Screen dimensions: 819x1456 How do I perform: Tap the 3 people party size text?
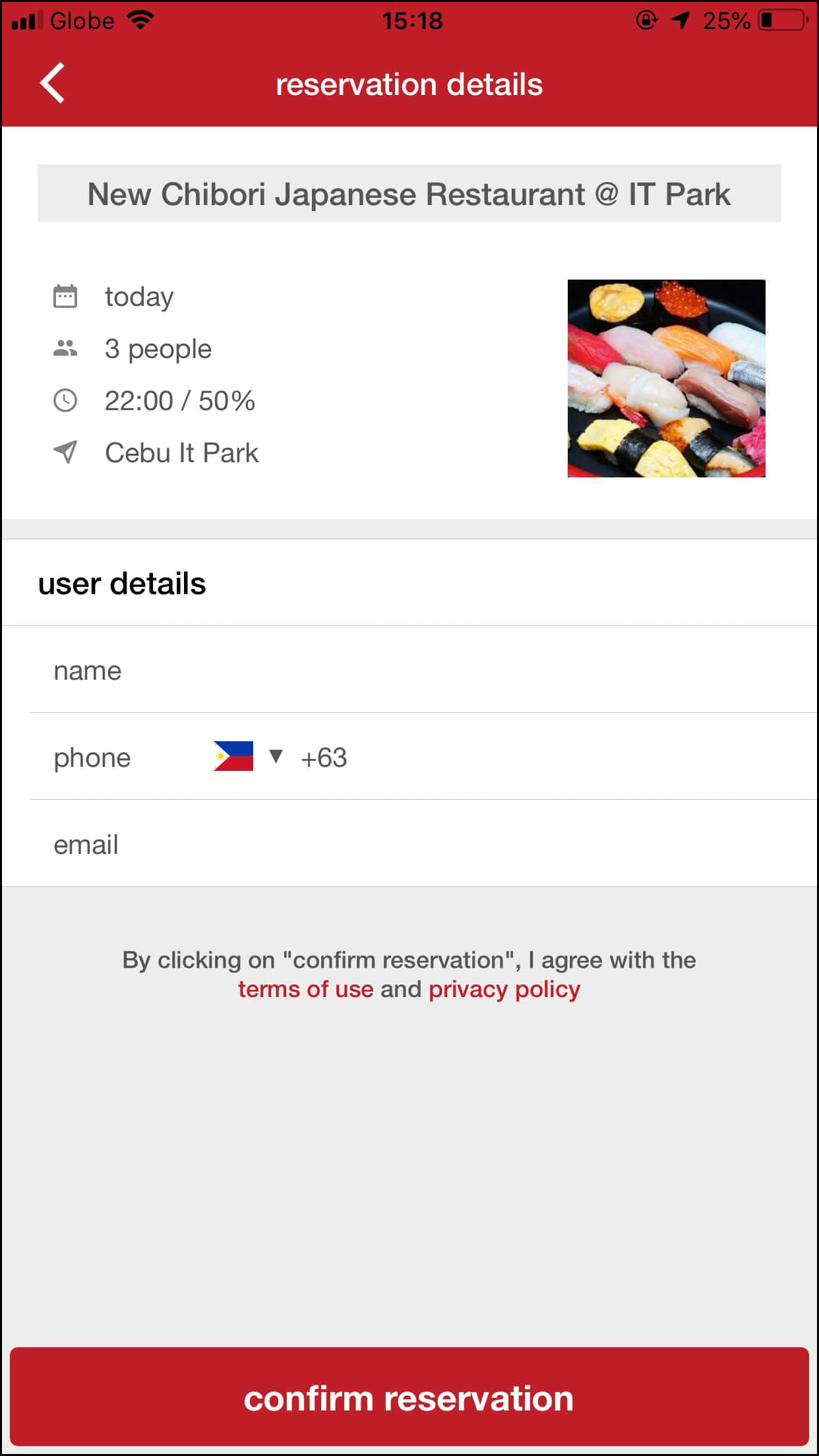(x=158, y=349)
